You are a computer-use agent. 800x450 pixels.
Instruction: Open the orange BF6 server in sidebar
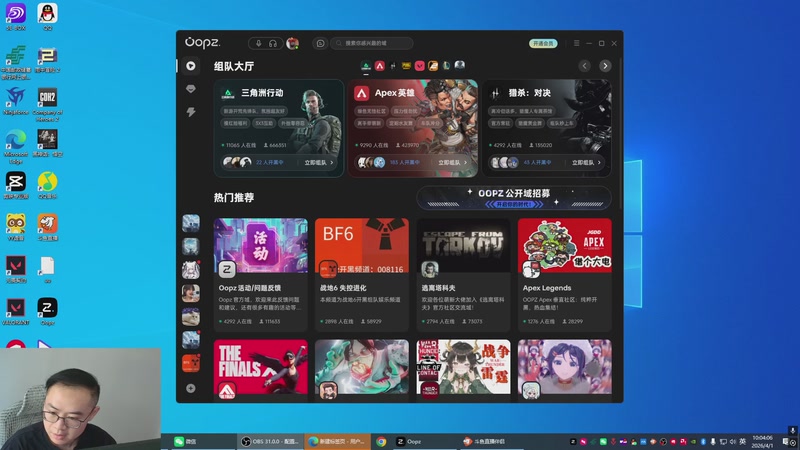(x=191, y=363)
